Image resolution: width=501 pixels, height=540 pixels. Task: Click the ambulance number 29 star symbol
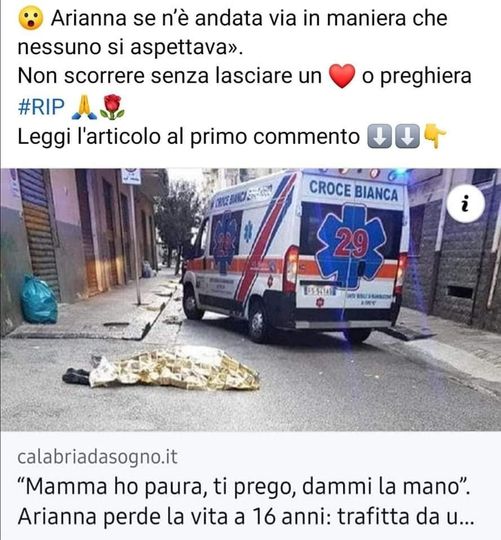352,246
